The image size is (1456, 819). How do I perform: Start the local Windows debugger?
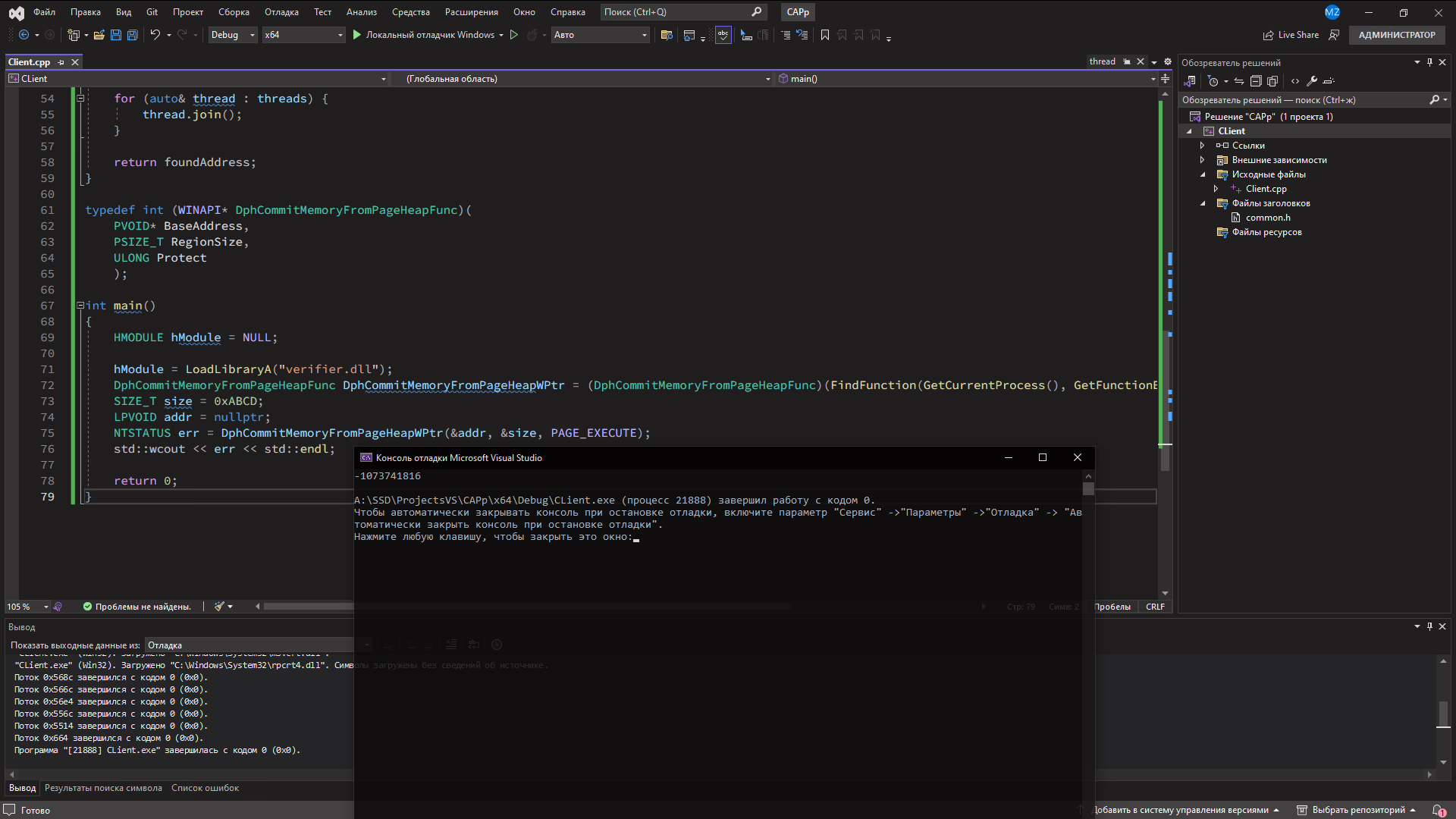pyautogui.click(x=357, y=35)
